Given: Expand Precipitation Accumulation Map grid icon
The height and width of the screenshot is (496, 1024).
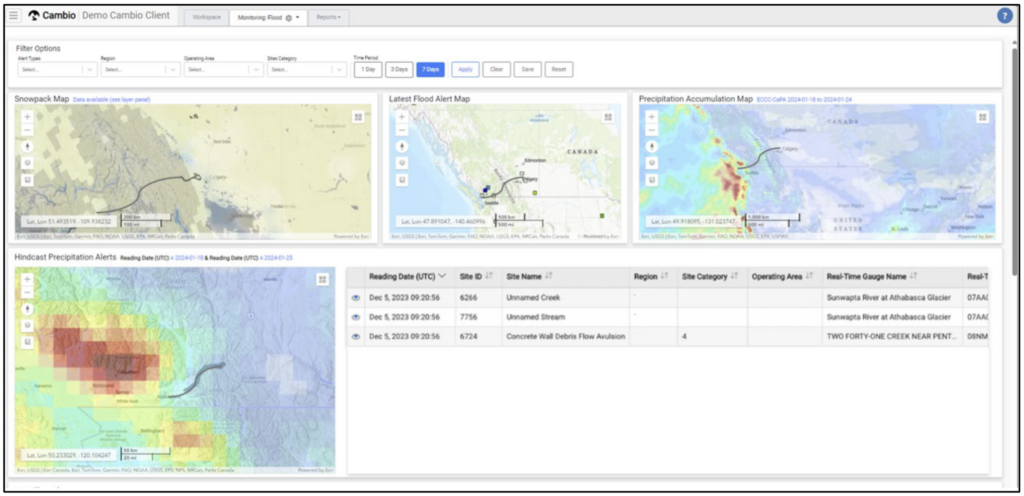Looking at the screenshot, I should click(x=982, y=117).
